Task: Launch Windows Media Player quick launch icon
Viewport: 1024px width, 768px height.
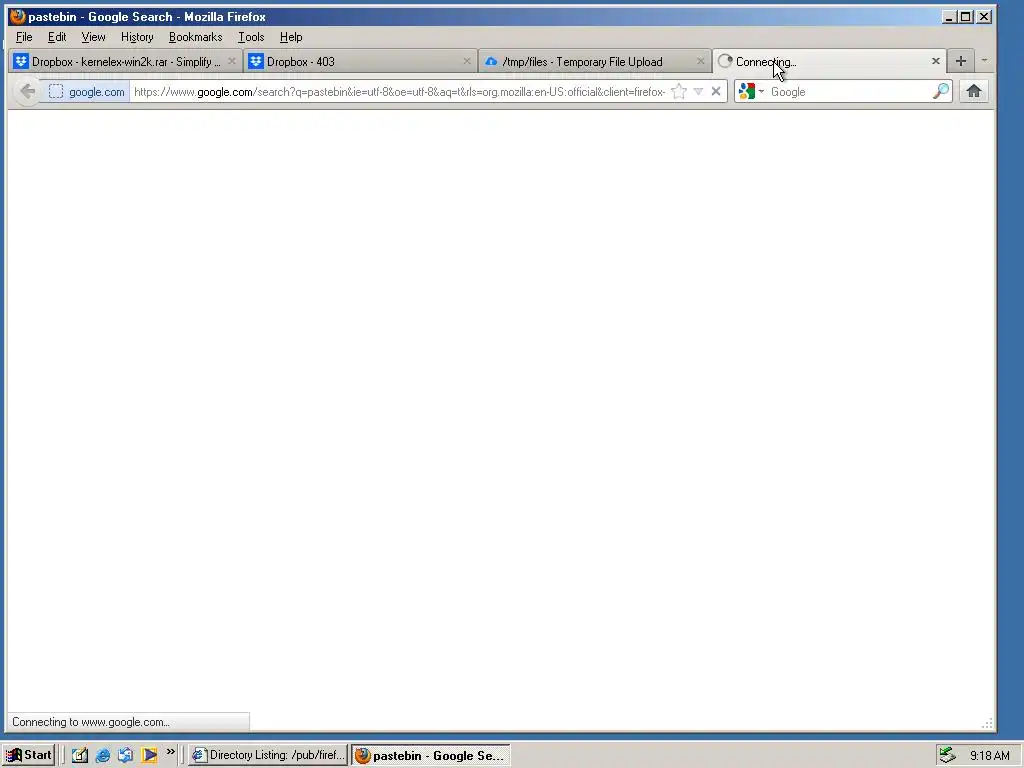Action: point(149,755)
